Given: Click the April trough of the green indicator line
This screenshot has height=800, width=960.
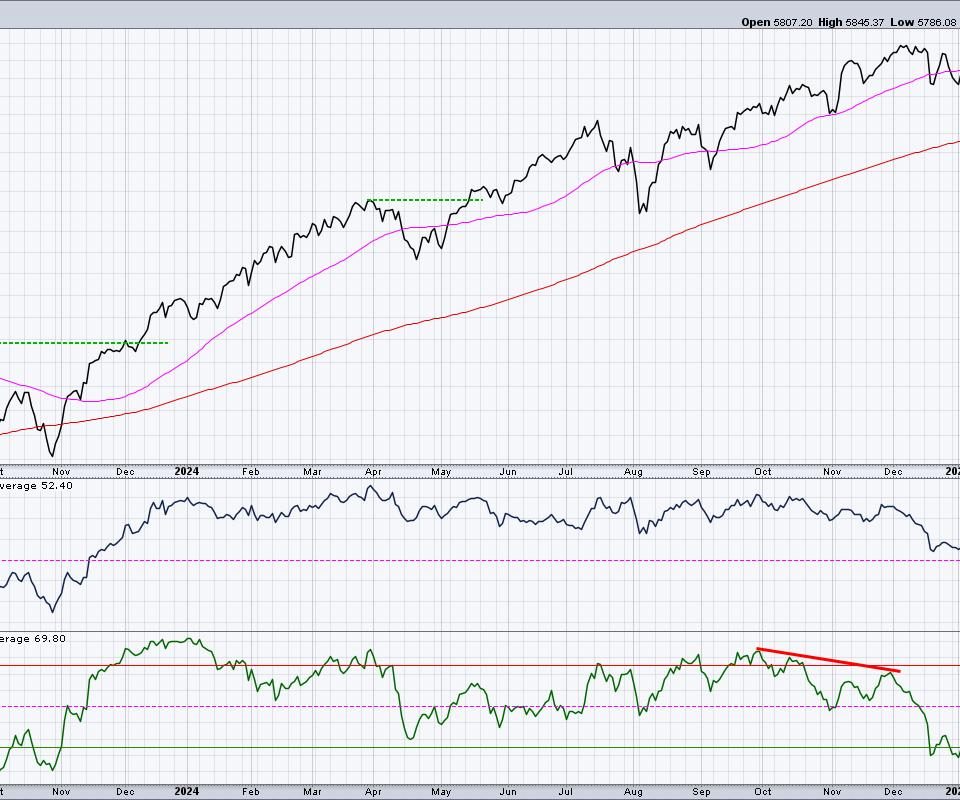Looking at the screenshot, I should coord(410,739).
